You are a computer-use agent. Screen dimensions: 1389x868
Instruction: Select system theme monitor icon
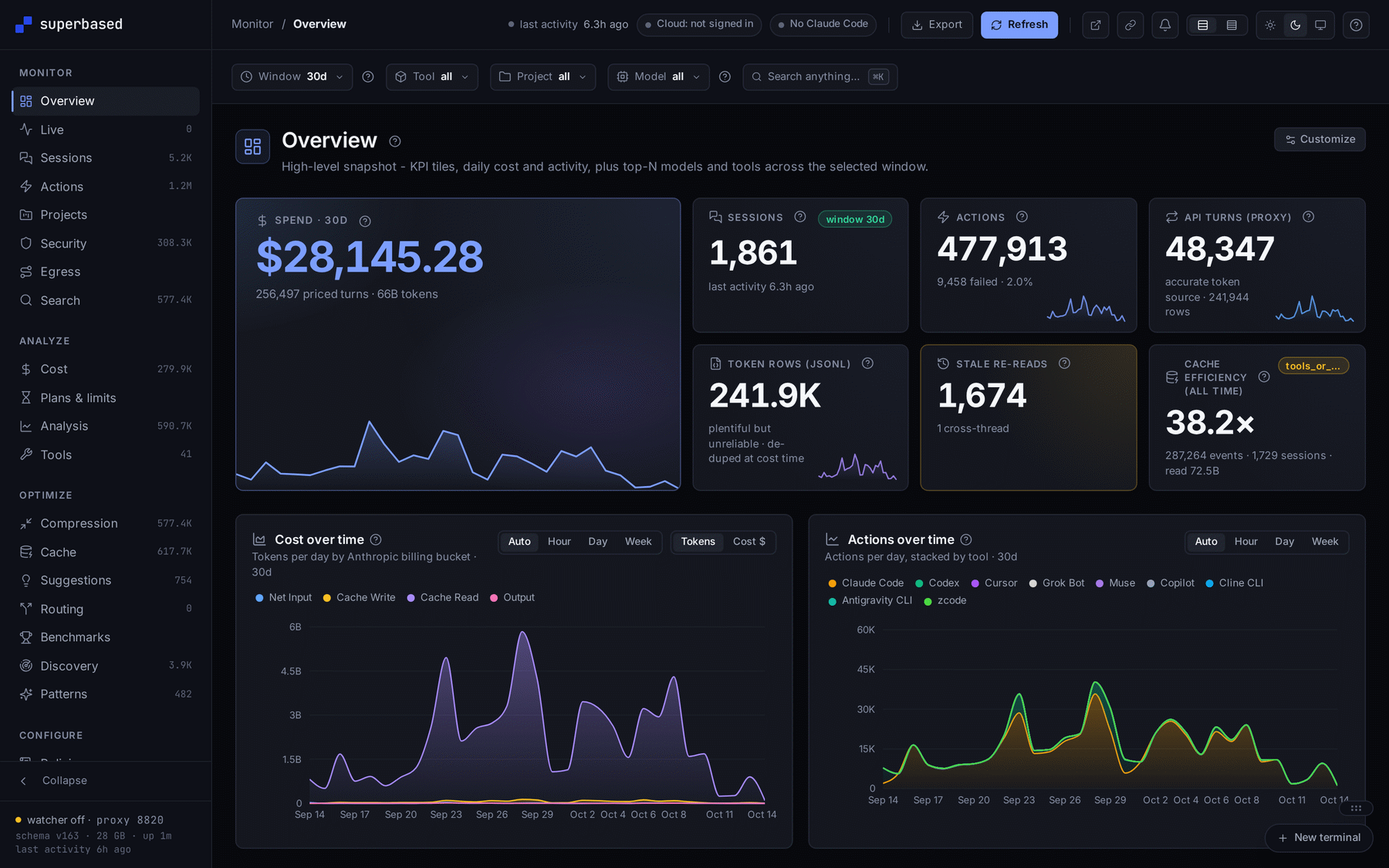tap(1320, 25)
